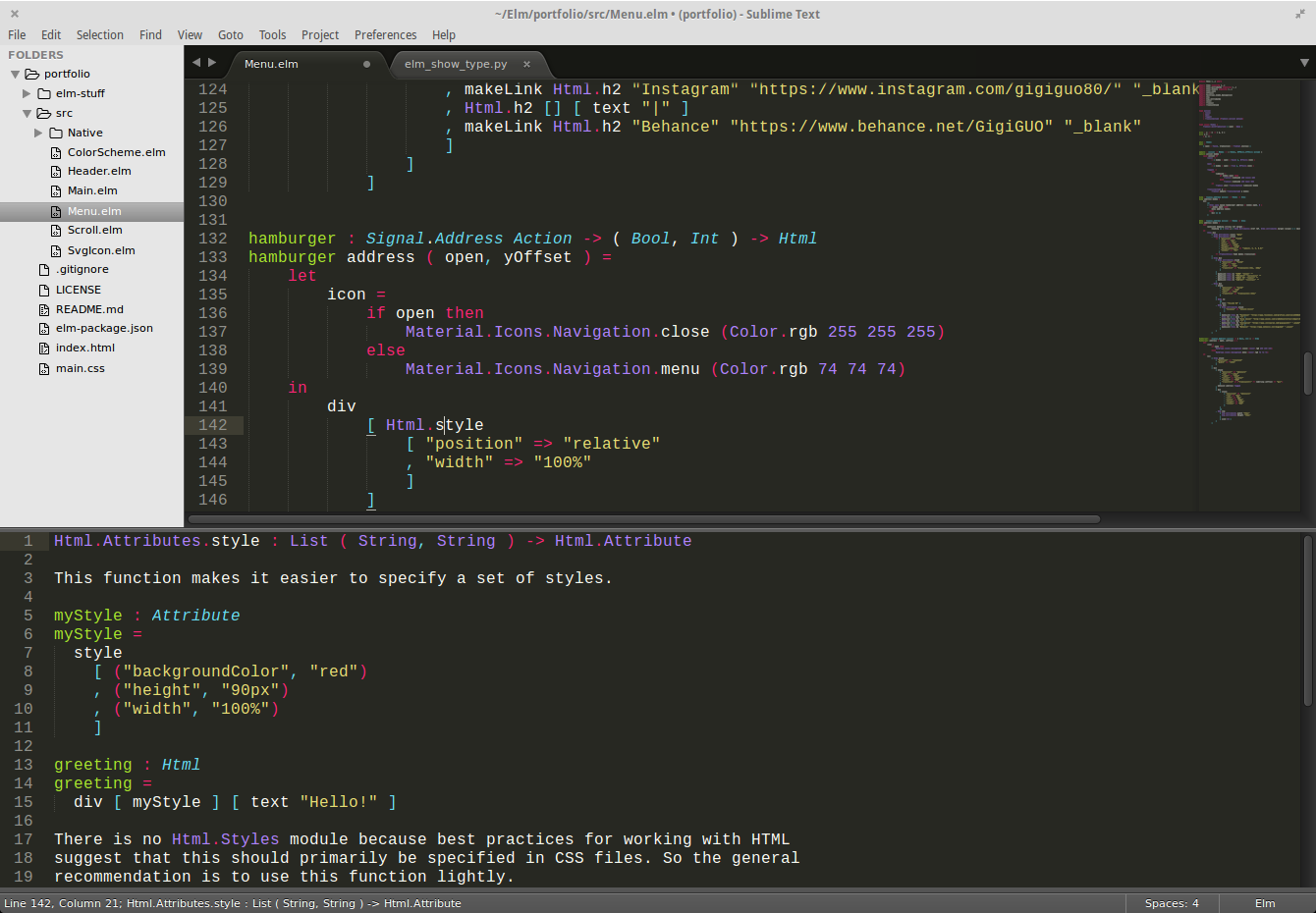Go to previous tab with left arrow

(195, 63)
